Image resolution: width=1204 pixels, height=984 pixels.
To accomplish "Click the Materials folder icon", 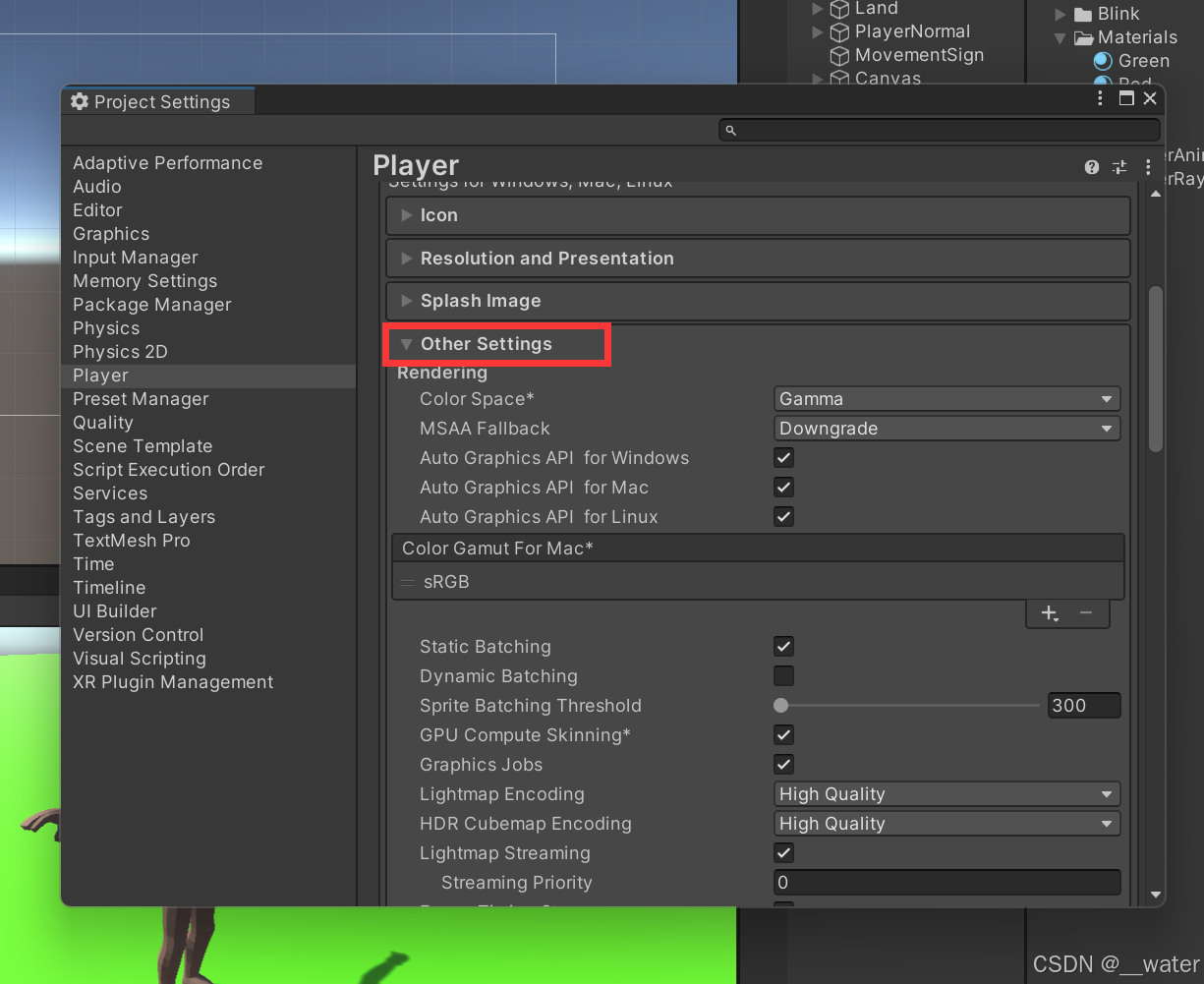I will 1083,37.
